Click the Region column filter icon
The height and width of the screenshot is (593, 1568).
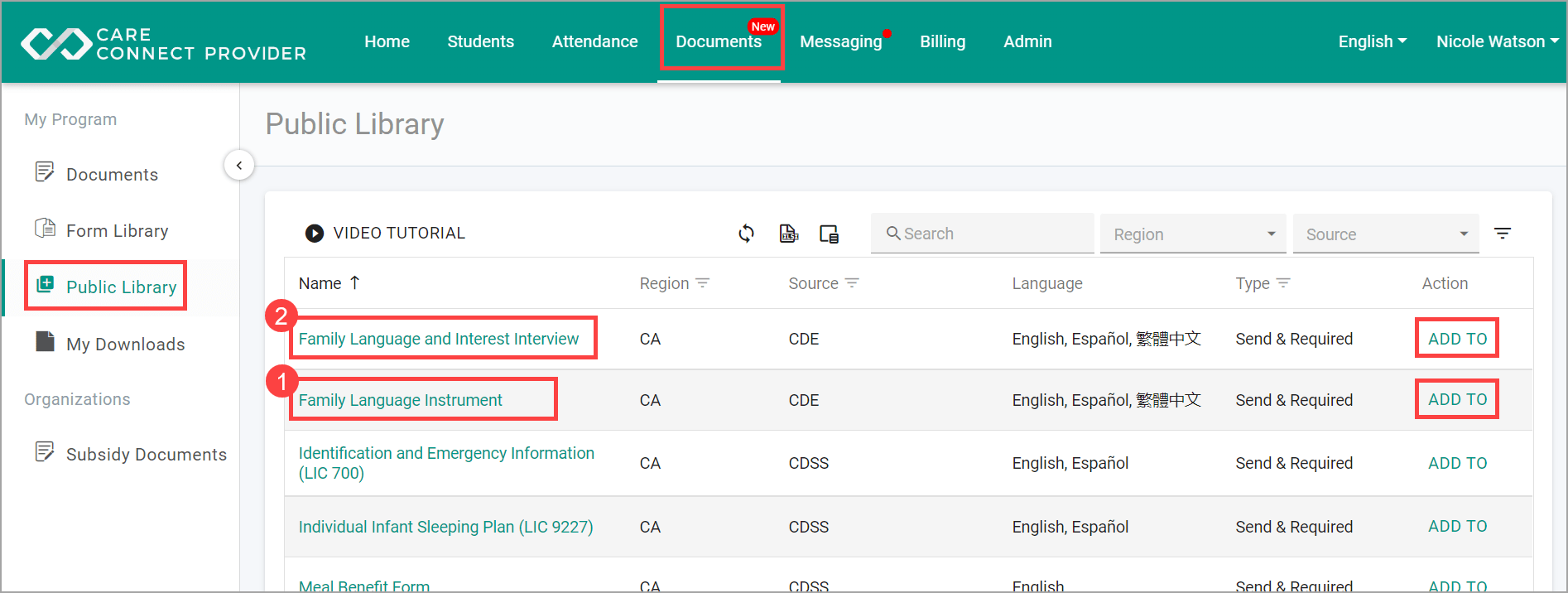pos(703,283)
